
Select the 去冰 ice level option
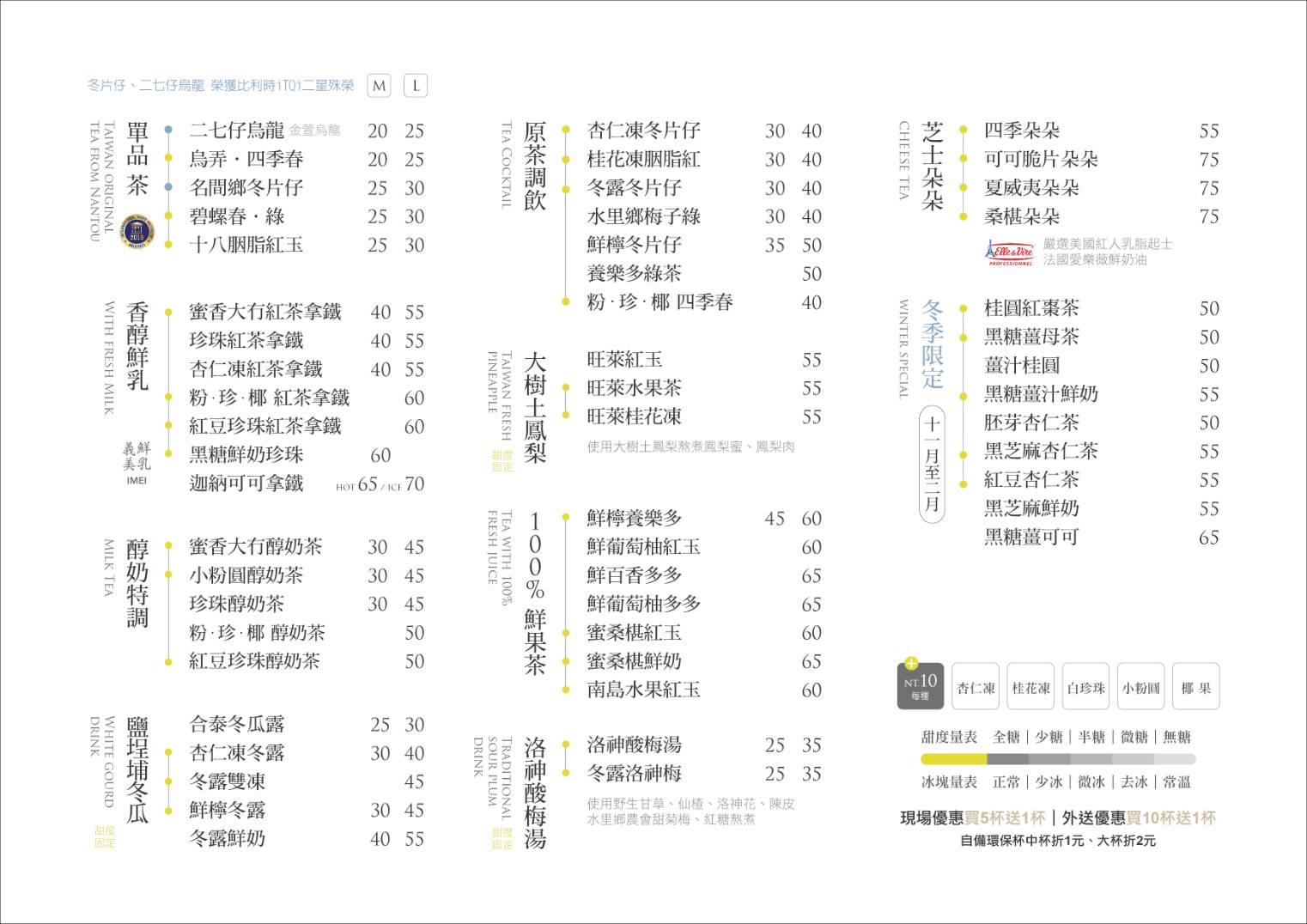point(1134,782)
